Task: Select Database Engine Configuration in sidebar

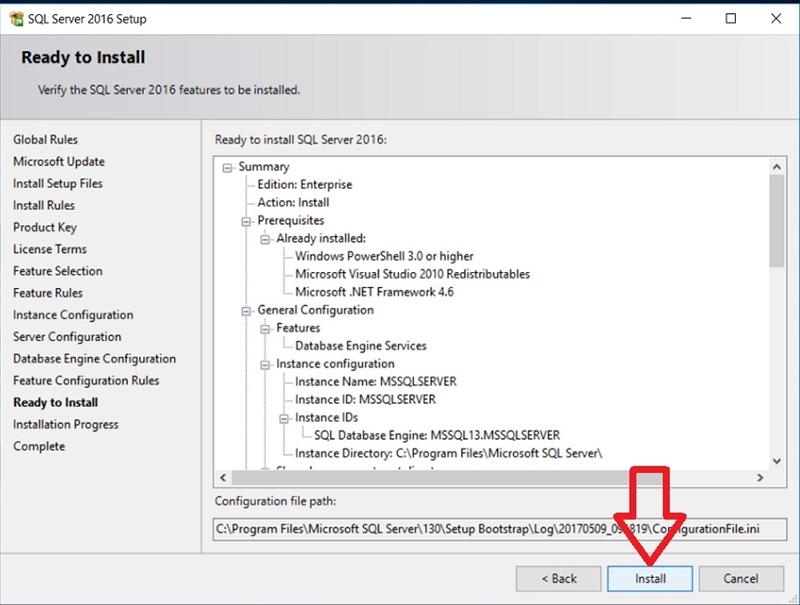Action: pos(94,359)
